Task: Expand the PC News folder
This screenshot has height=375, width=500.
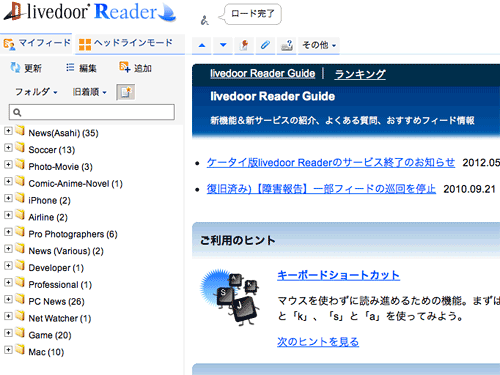Action: click(8, 299)
